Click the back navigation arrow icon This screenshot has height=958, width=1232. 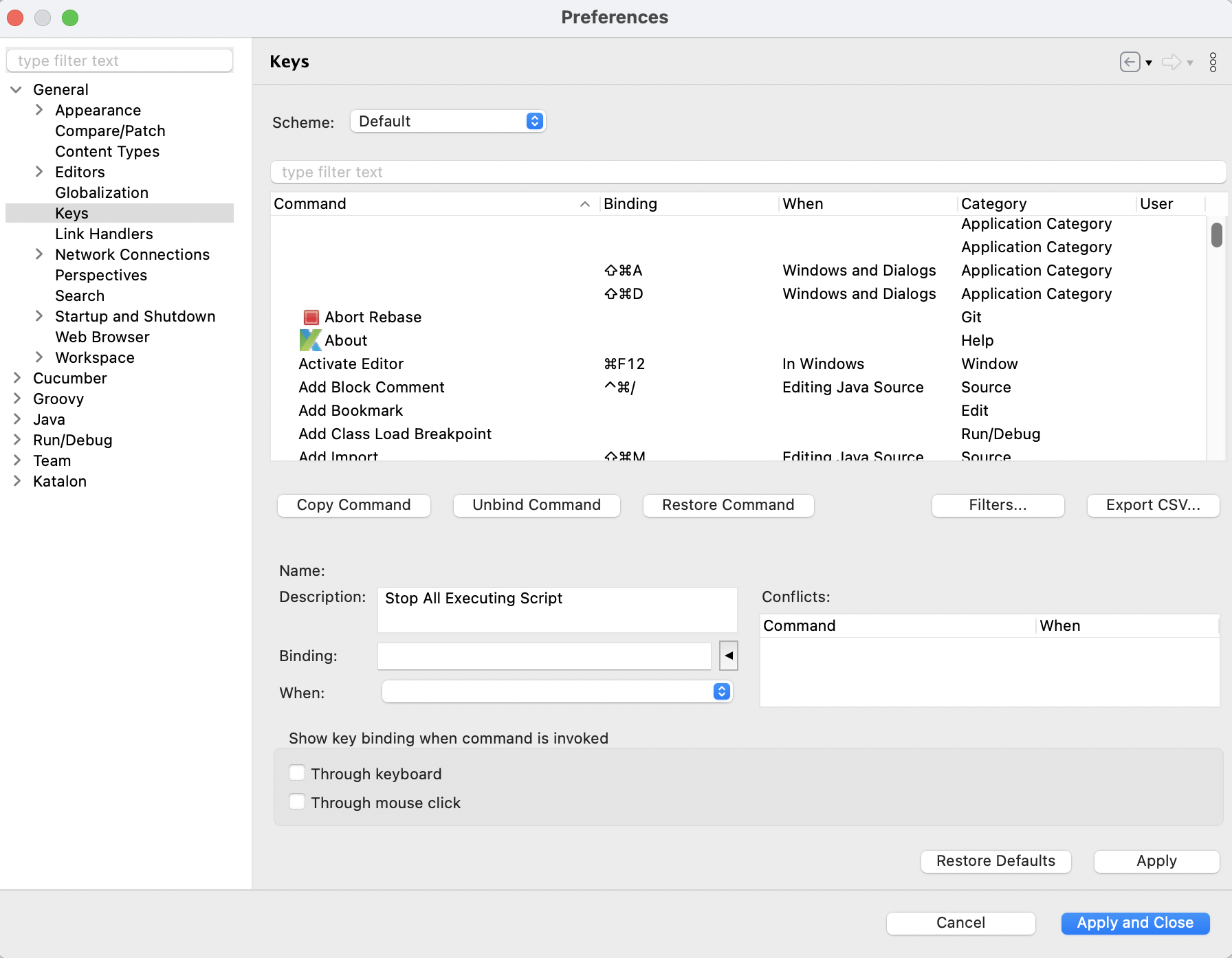click(1129, 62)
